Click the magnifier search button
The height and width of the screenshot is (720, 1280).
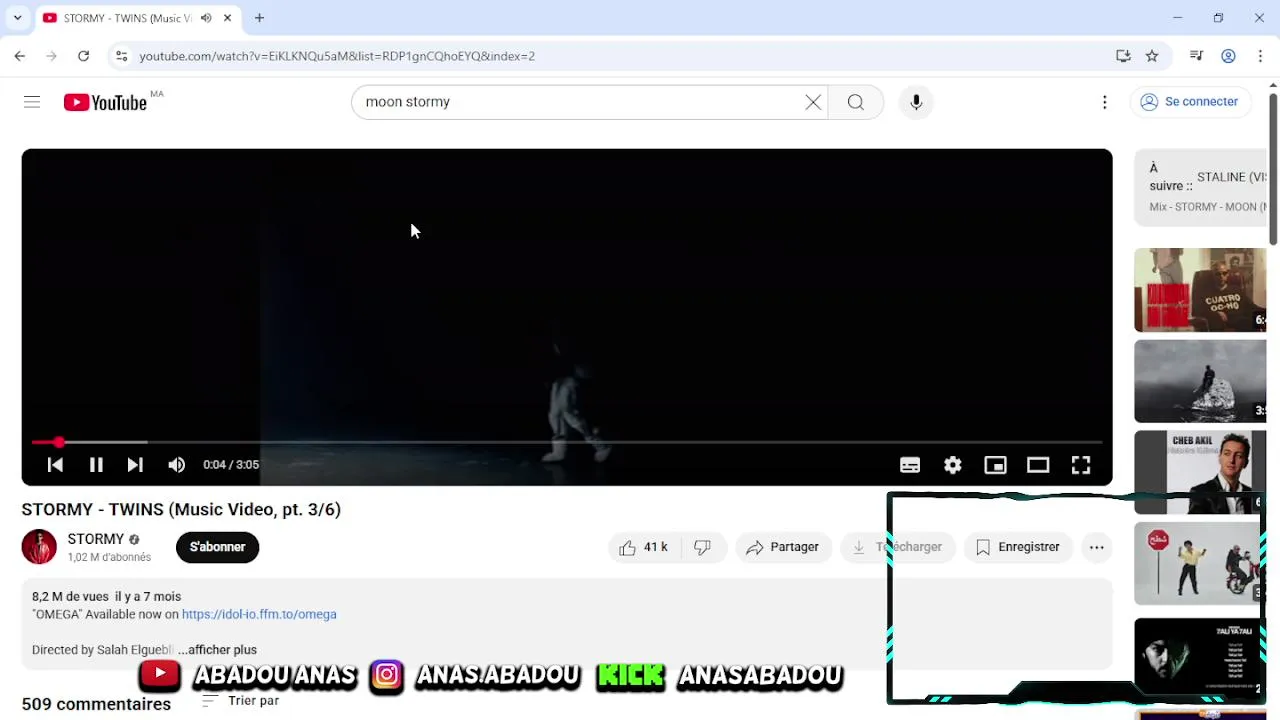click(x=856, y=102)
